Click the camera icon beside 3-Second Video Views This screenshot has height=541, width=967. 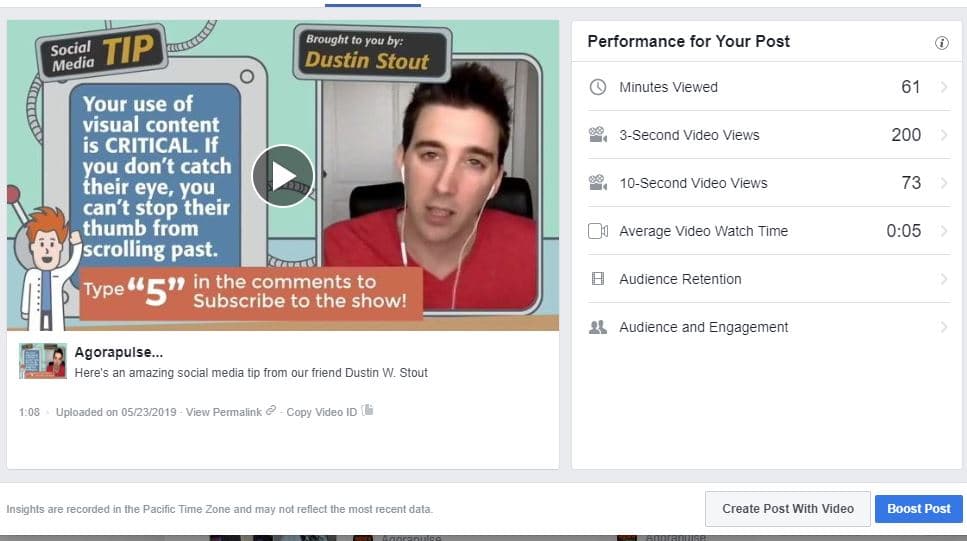coord(598,134)
